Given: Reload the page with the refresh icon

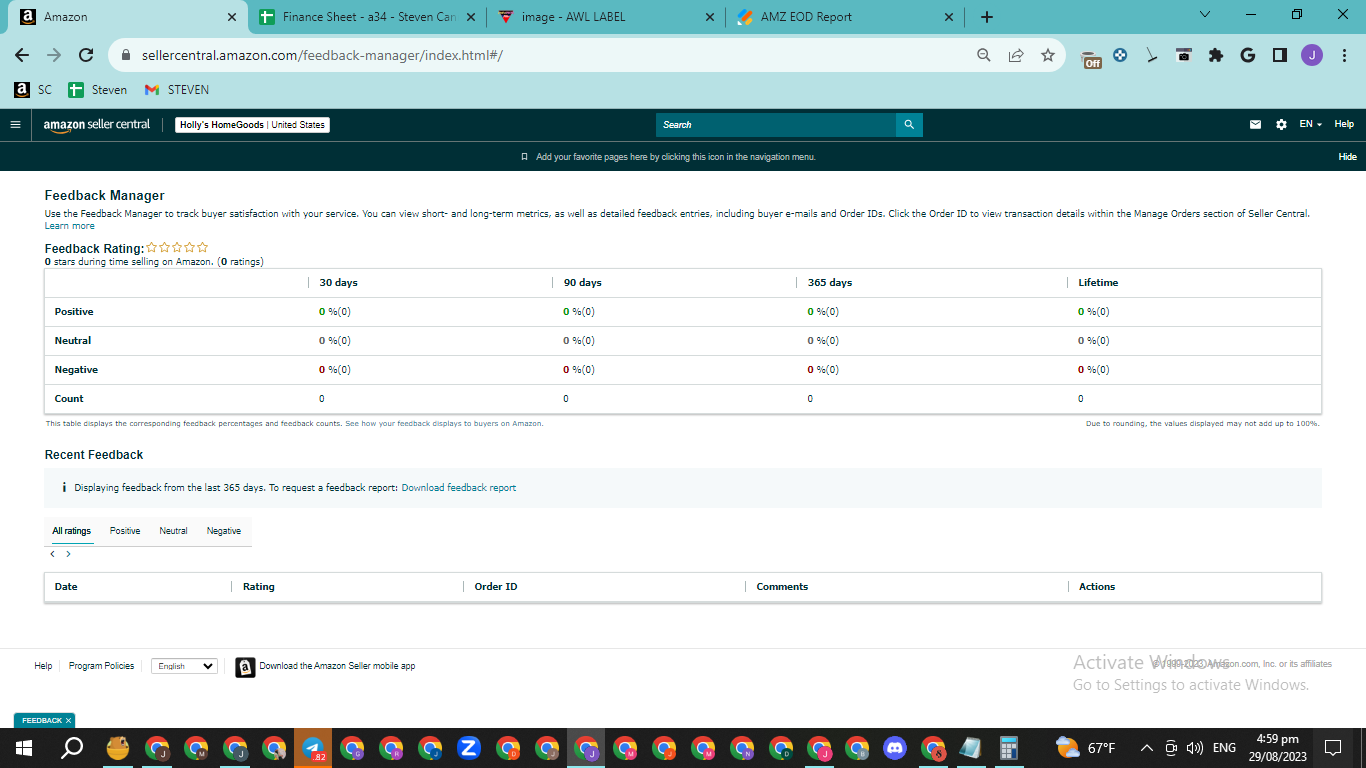Looking at the screenshot, I should (x=86, y=56).
